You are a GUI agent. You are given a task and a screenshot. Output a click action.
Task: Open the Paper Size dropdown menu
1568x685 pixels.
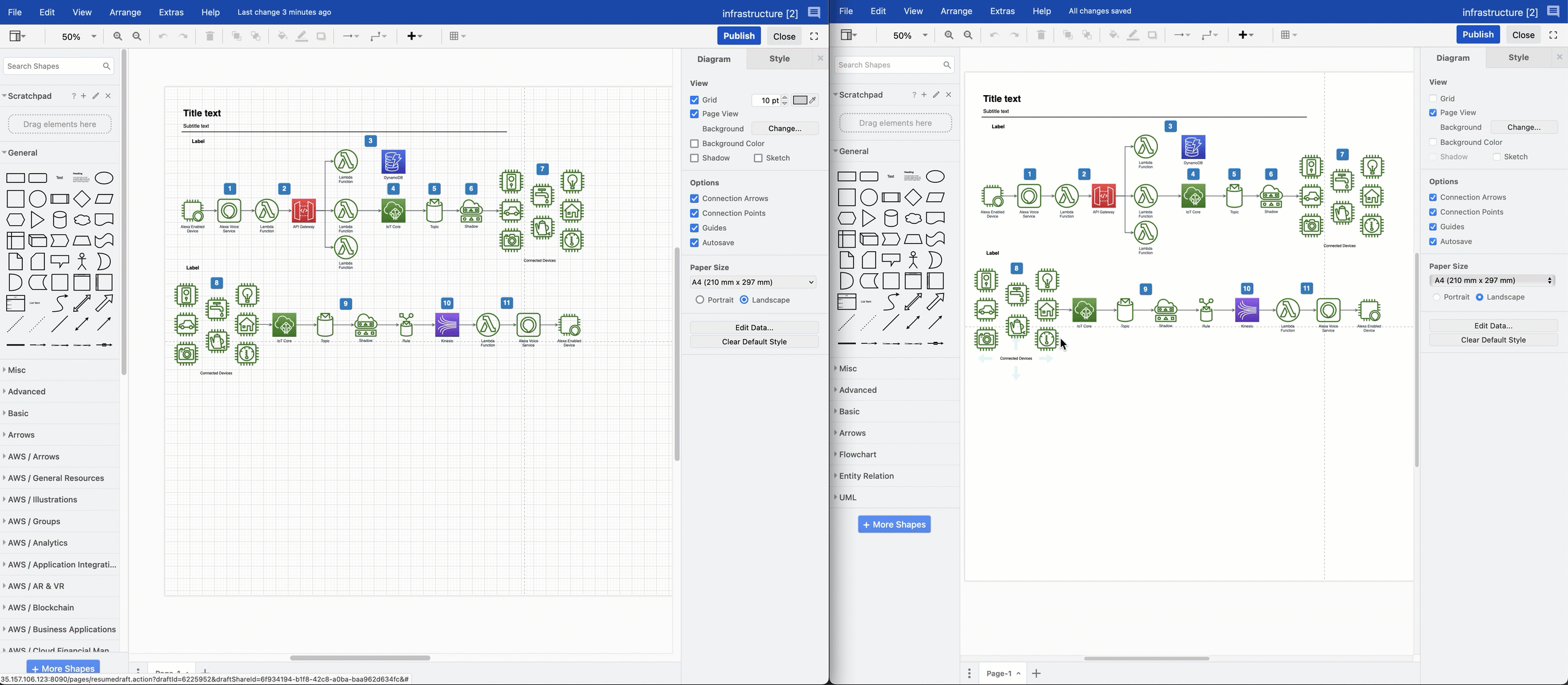coord(752,282)
